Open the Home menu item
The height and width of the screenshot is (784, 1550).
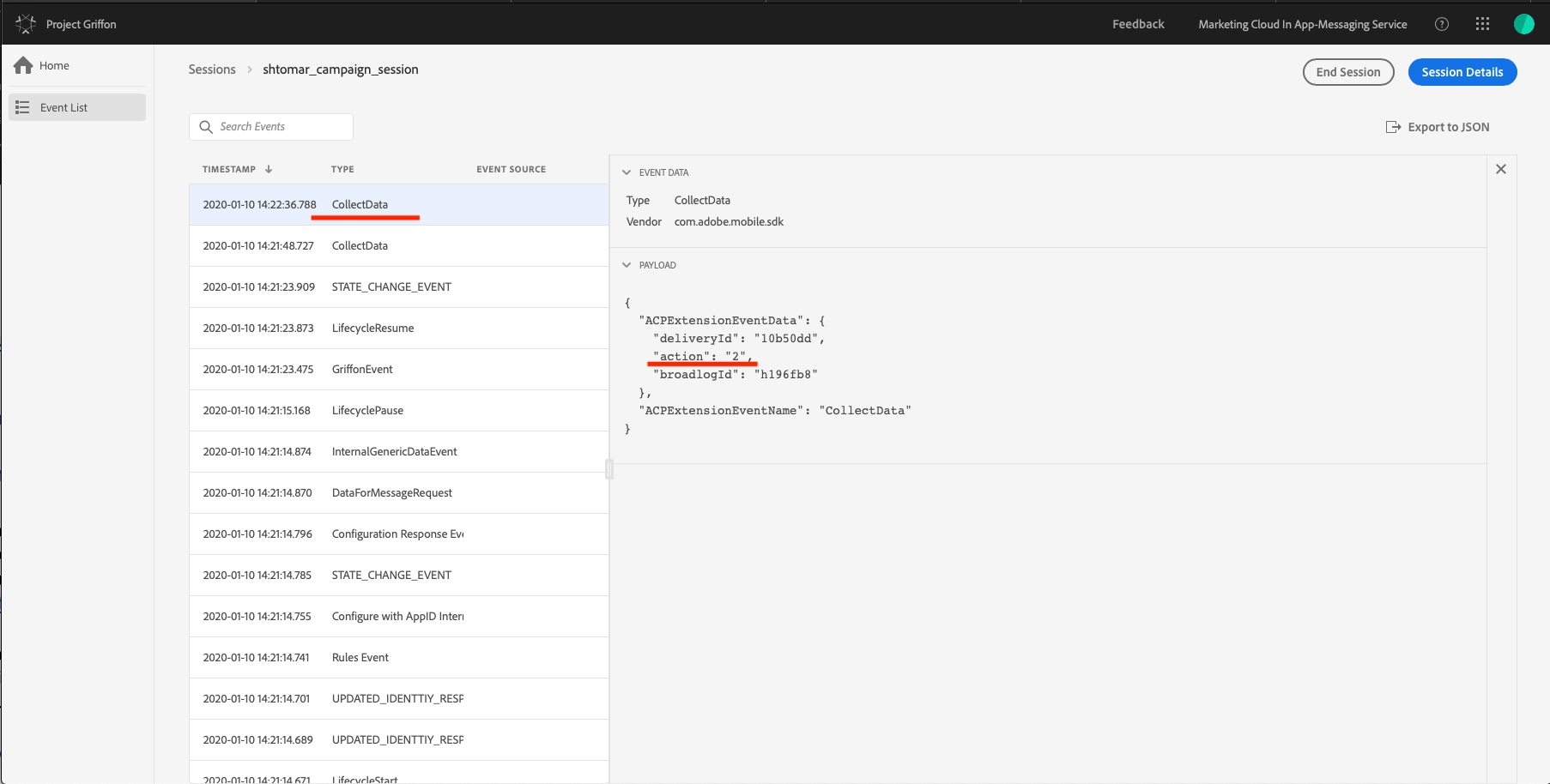[77, 65]
